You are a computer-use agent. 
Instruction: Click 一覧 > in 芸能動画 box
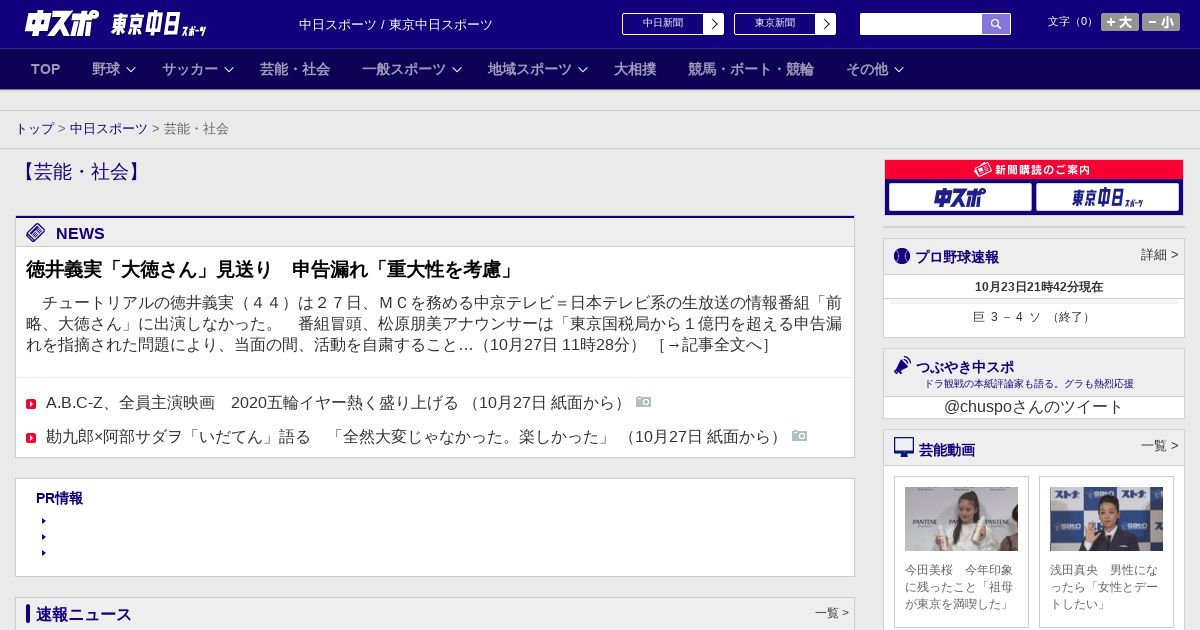(1159, 446)
